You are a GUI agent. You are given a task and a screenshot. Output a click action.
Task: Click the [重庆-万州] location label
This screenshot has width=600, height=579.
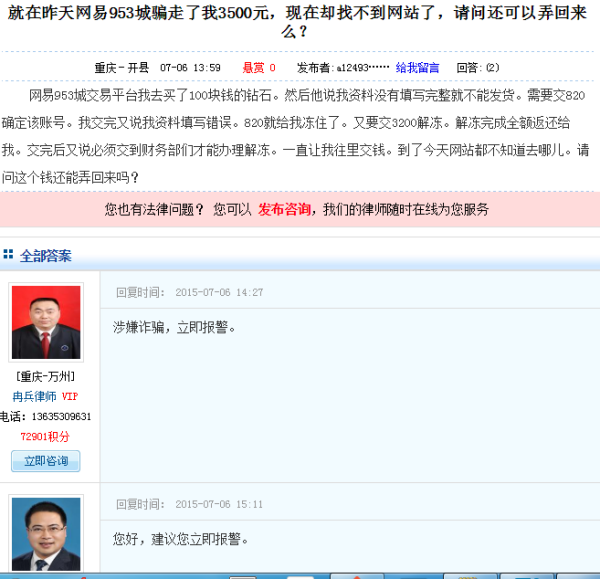(46, 377)
